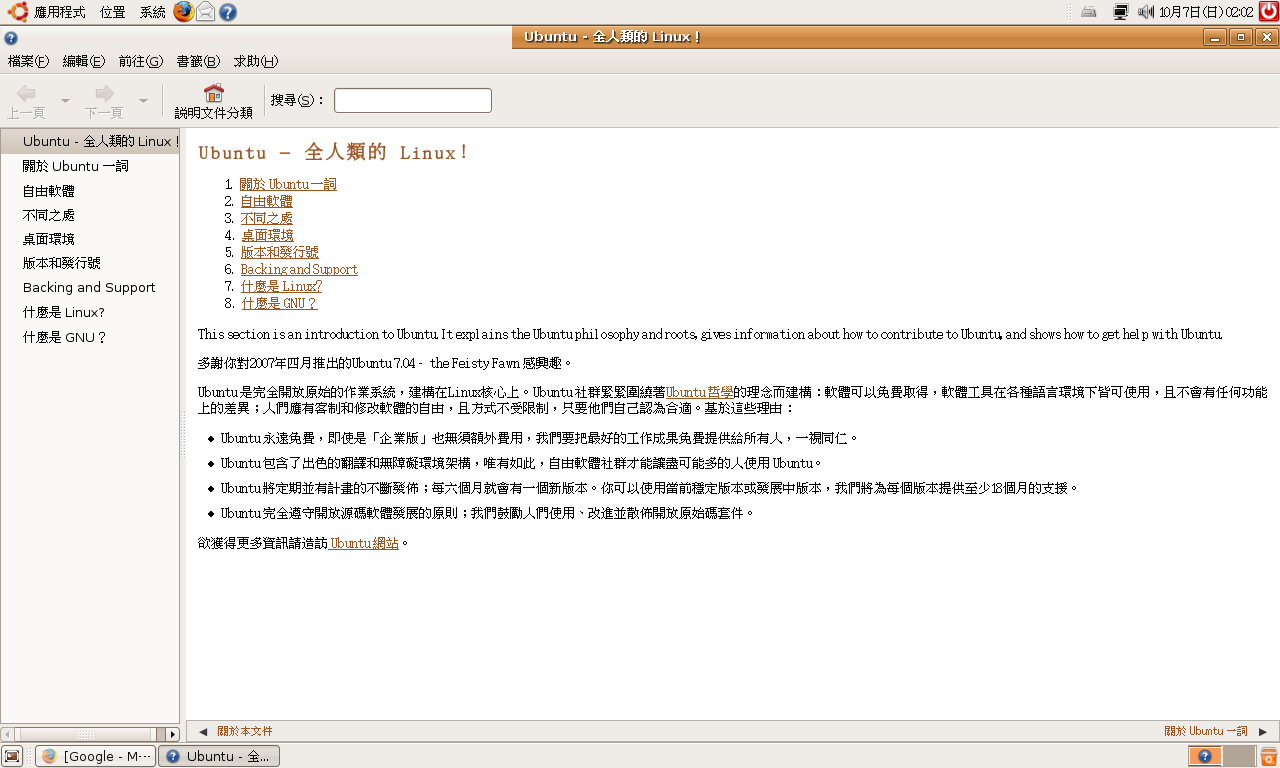Viewport: 1280px width, 768px height.
Task: Click the 說明文件分類 home icon
Action: 213,94
